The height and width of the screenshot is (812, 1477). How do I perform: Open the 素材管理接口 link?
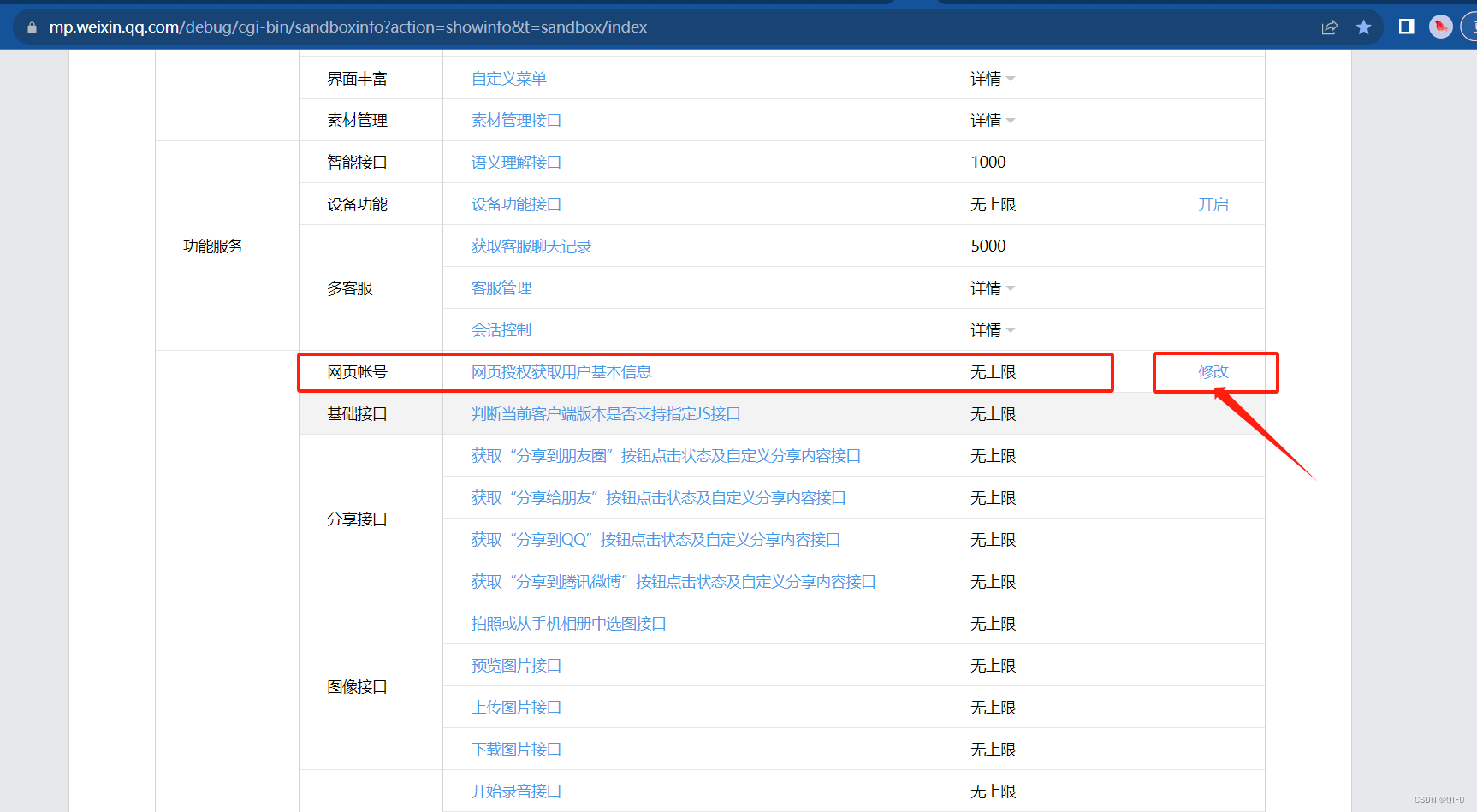tap(516, 121)
